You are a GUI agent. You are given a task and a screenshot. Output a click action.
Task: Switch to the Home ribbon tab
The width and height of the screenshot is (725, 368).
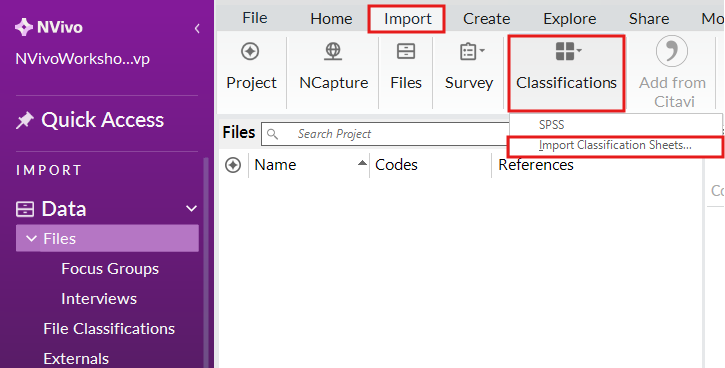click(x=331, y=18)
